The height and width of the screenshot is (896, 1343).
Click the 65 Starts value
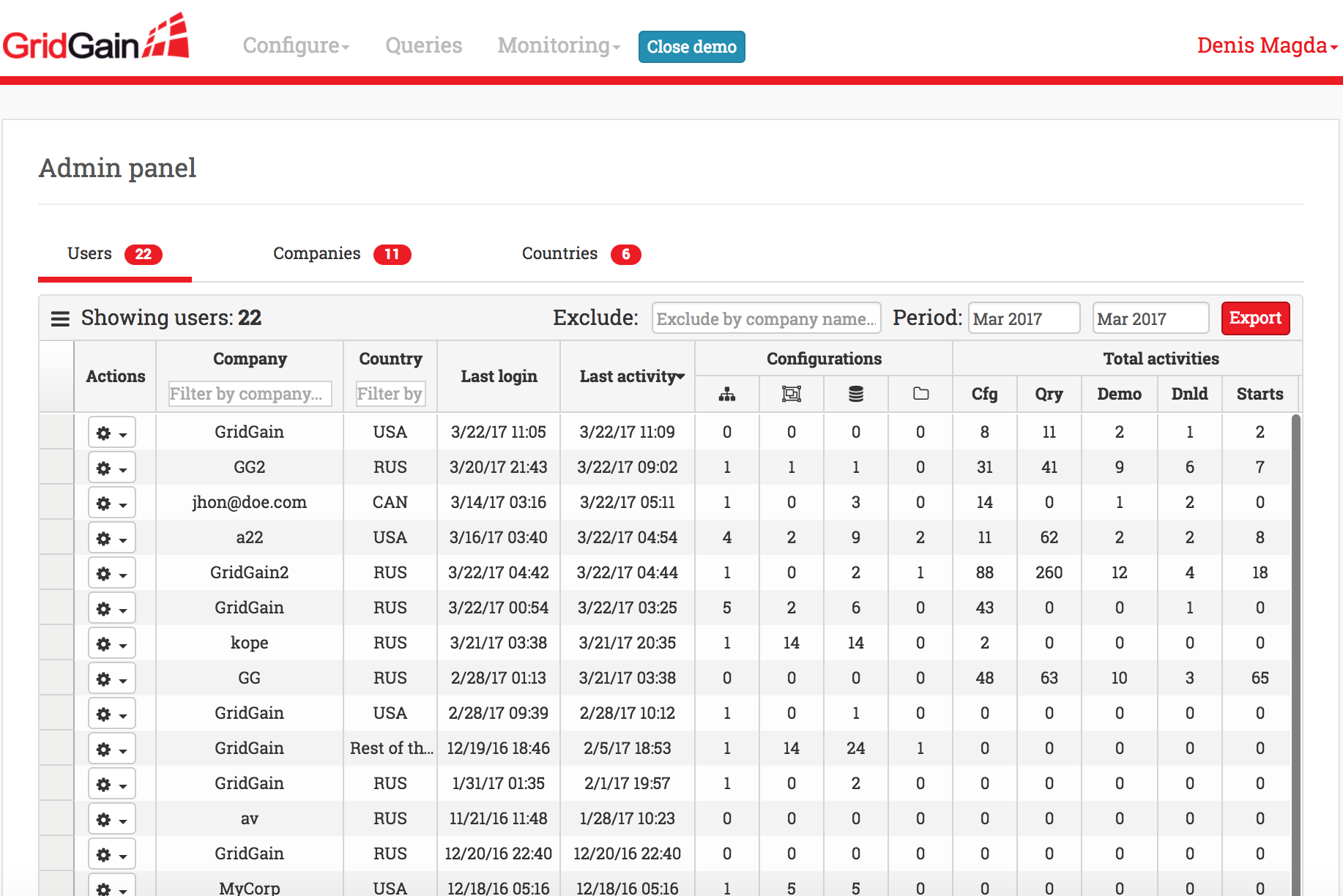[1260, 678]
